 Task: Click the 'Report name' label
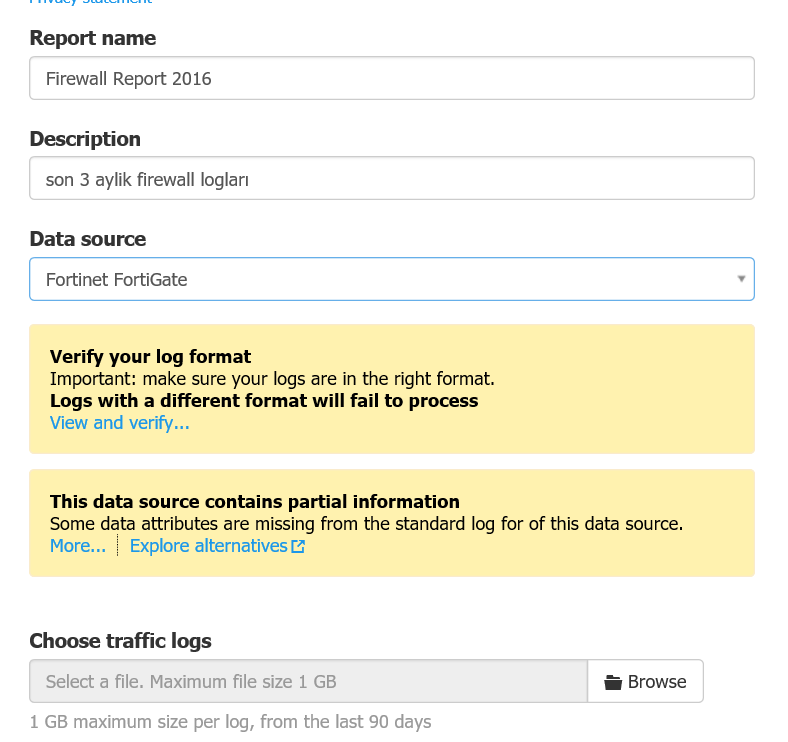pyautogui.click(x=92, y=38)
